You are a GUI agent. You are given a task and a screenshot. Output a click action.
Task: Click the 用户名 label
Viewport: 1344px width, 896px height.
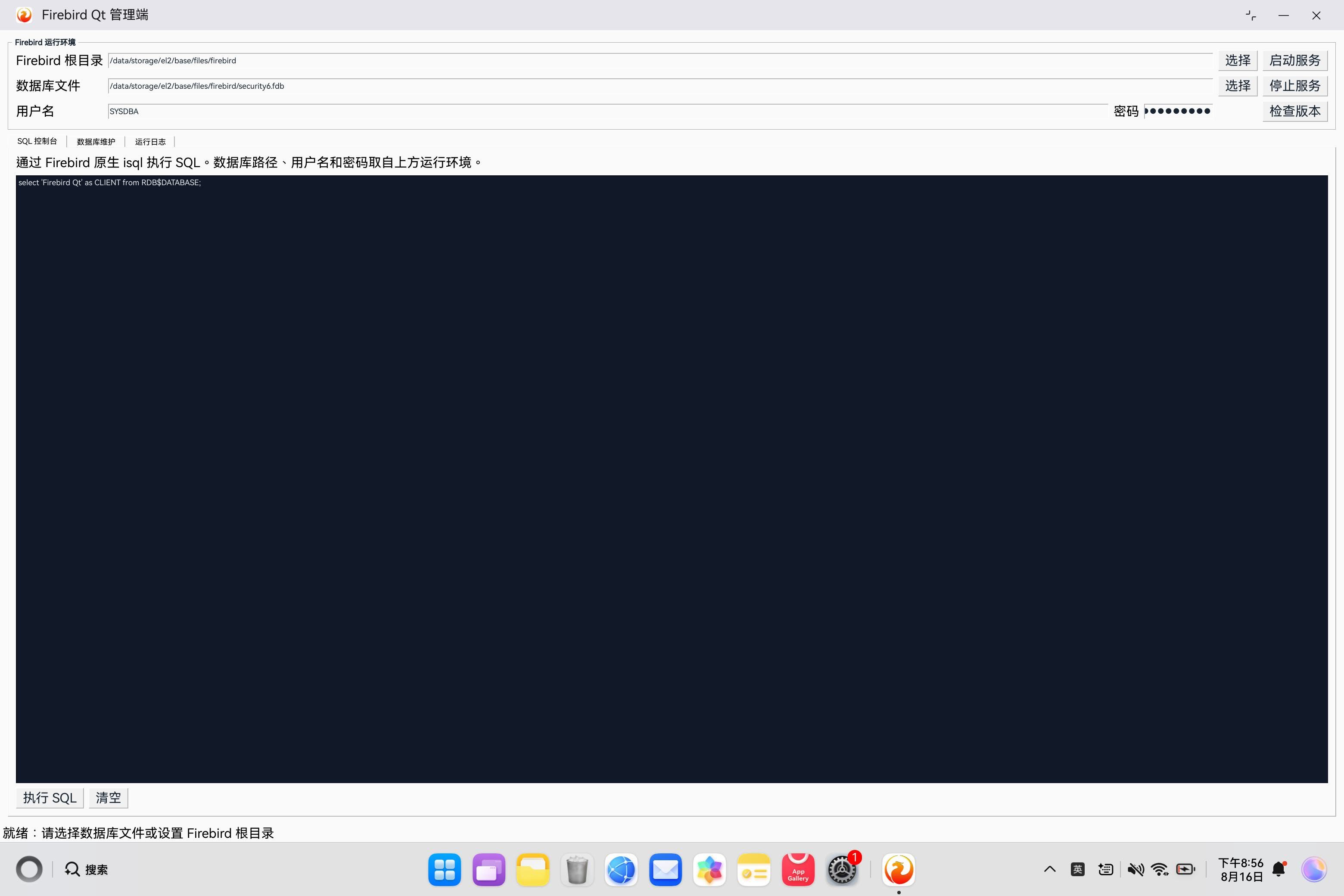click(35, 111)
